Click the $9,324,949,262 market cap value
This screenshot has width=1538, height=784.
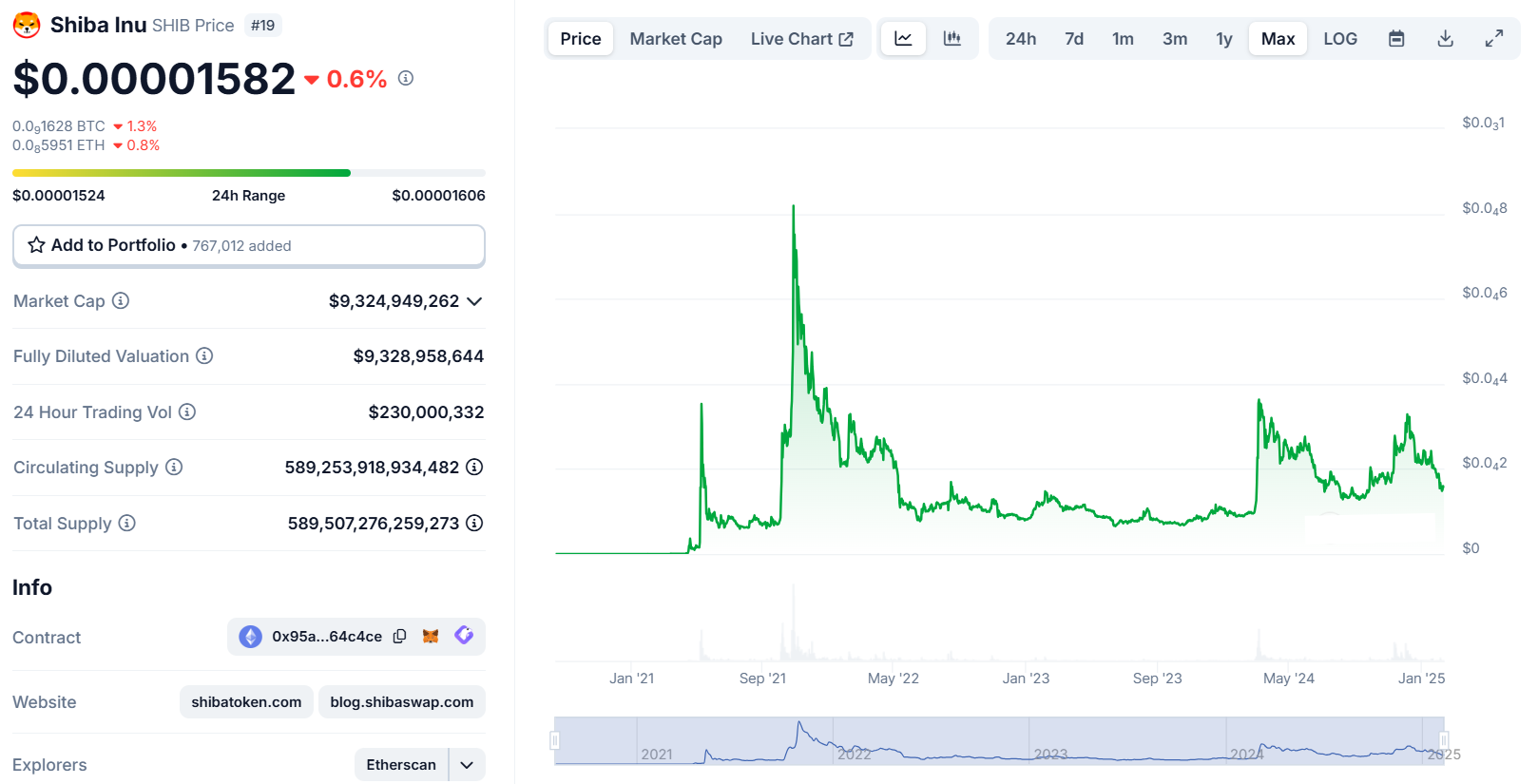pyautogui.click(x=394, y=301)
